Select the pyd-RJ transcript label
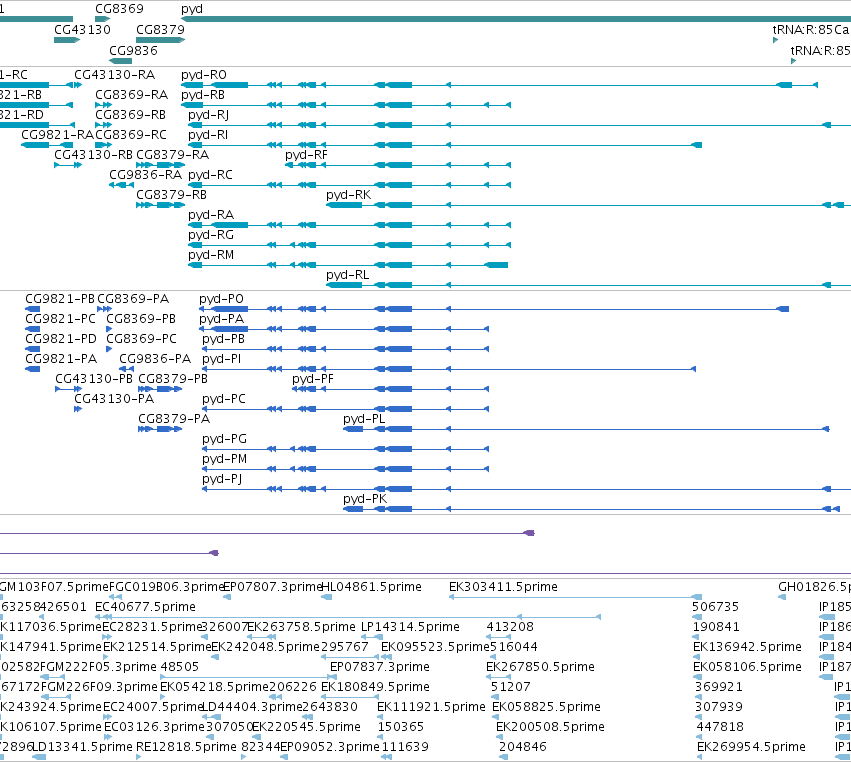 (208, 115)
